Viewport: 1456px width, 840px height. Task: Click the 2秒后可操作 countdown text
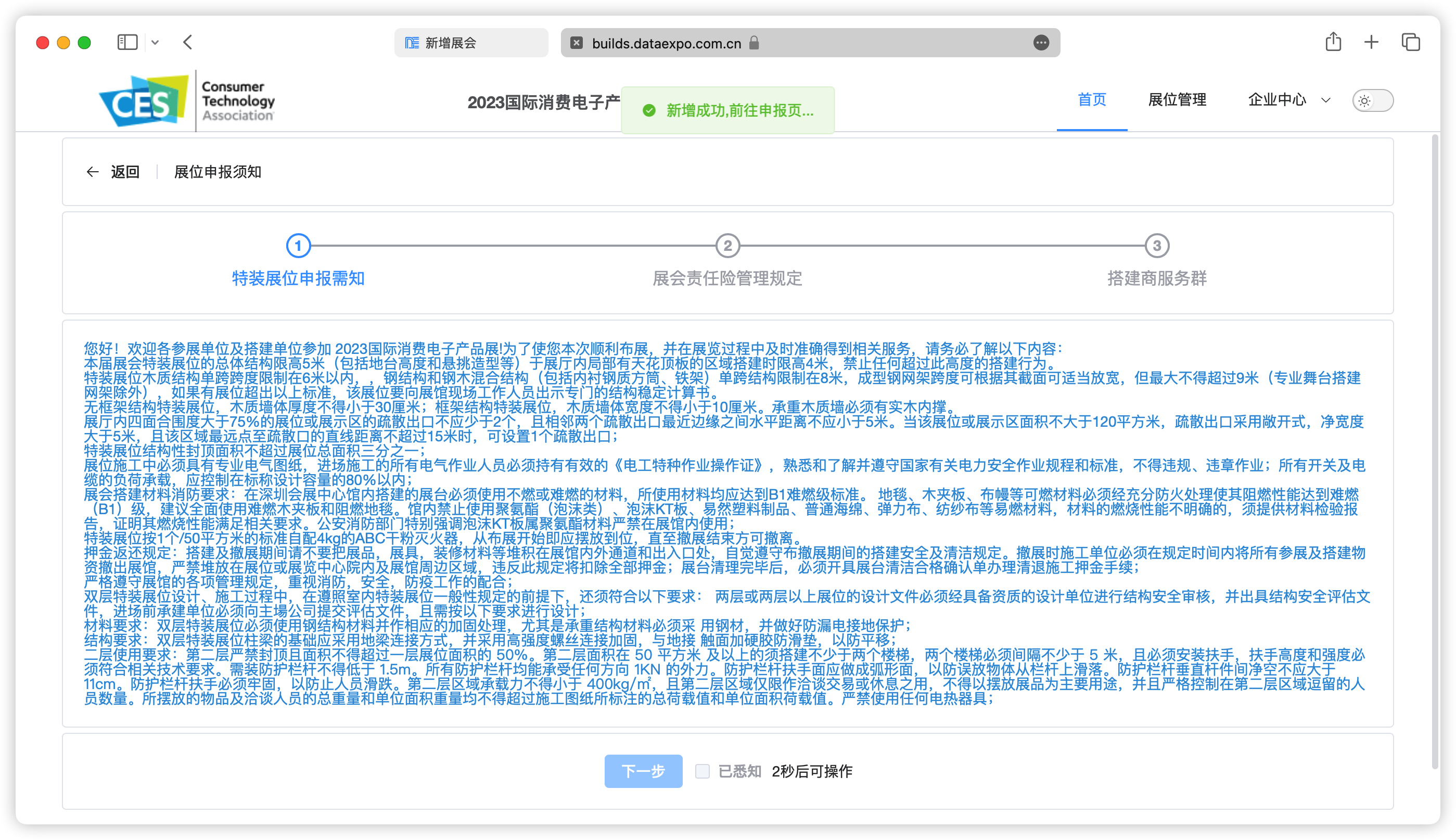point(812,771)
